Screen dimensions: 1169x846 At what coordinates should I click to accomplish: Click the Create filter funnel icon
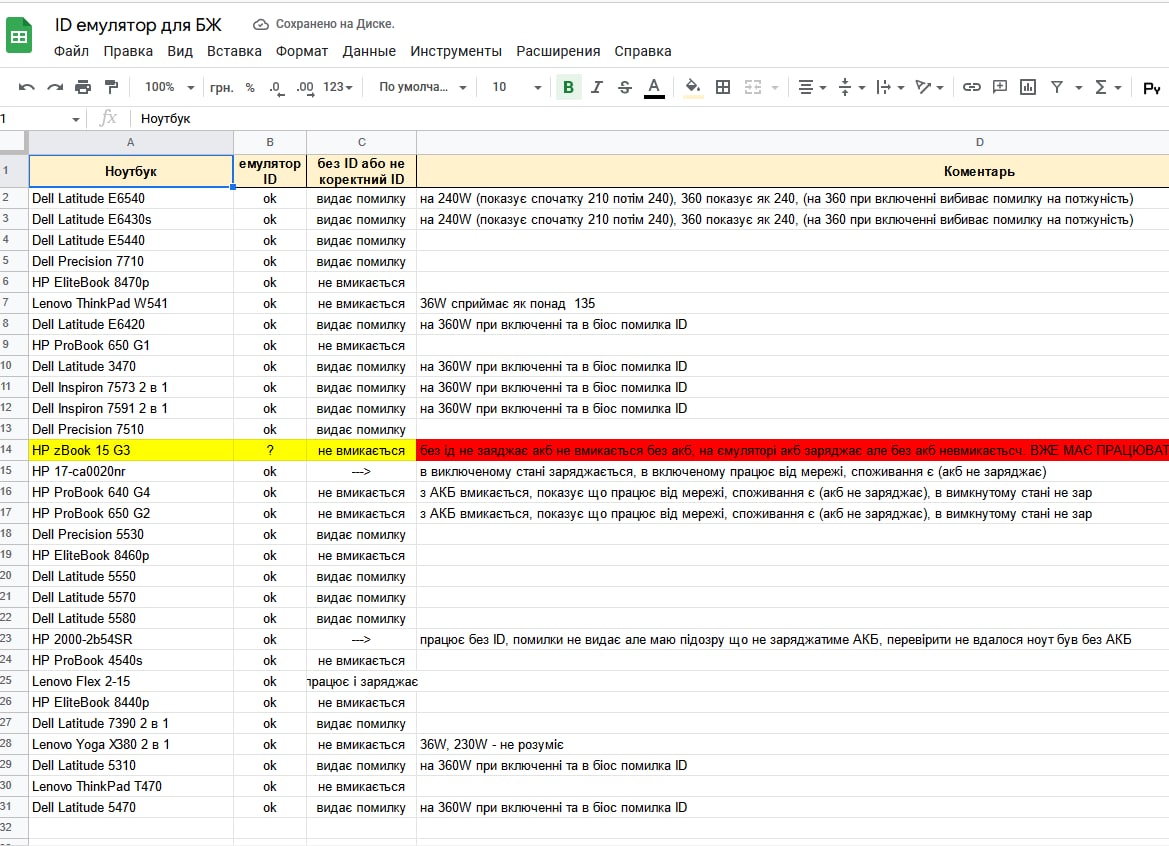[x=1056, y=87]
